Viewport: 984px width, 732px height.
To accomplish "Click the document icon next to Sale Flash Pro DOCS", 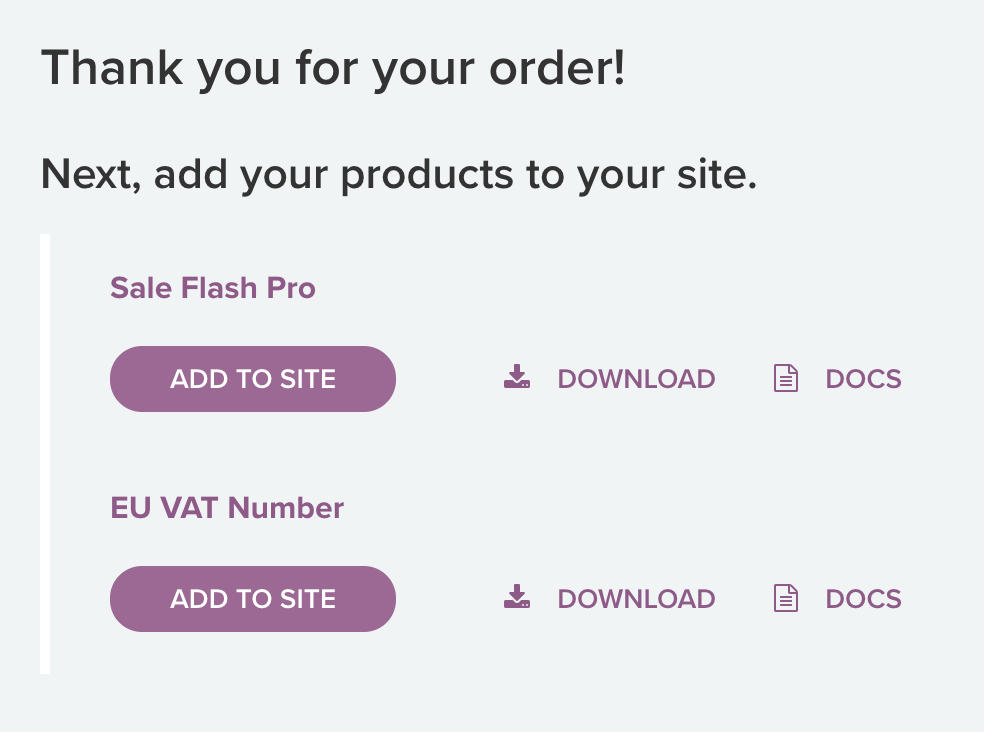I will pyautogui.click(x=786, y=378).
